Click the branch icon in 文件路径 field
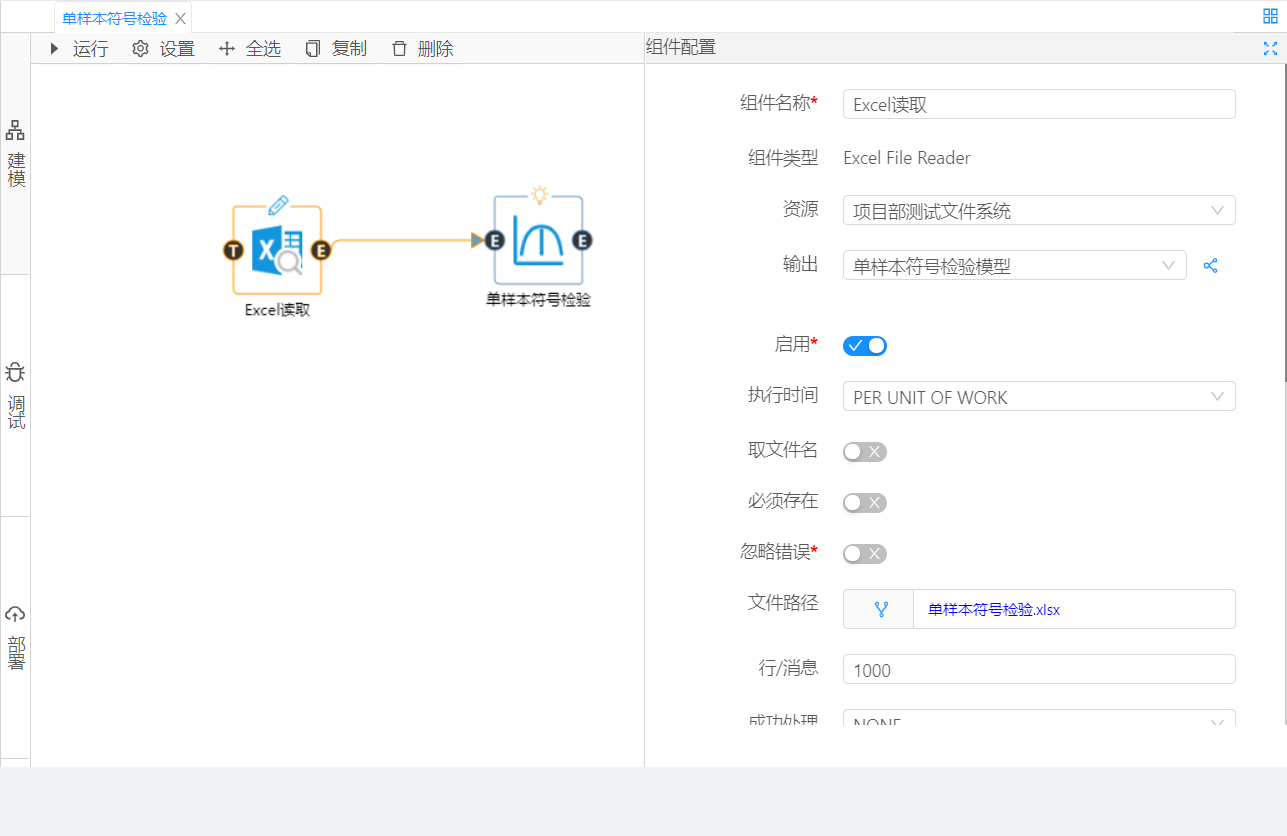Screen dimensions: 1287x836 (880, 609)
